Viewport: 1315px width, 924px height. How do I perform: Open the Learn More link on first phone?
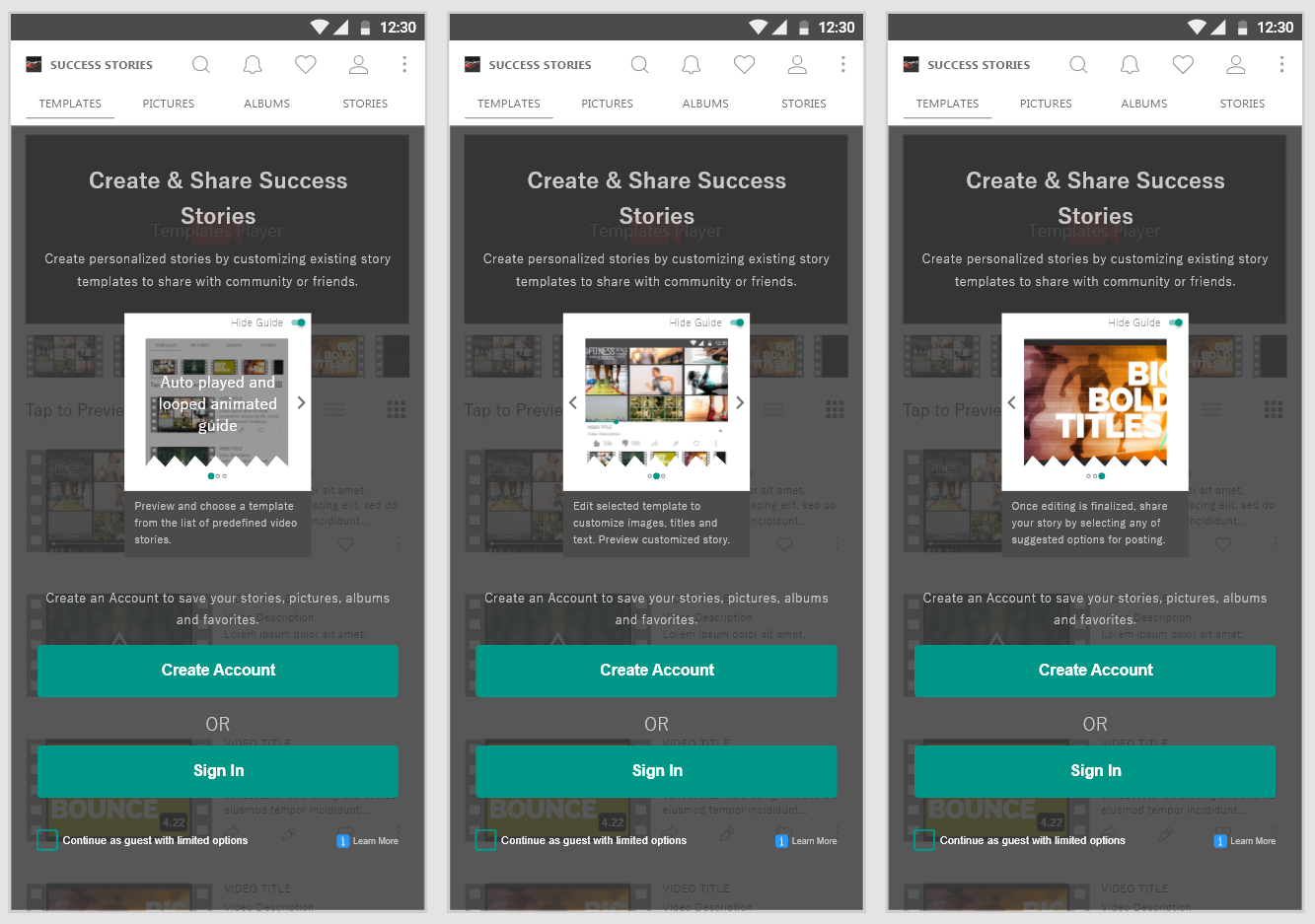368,841
